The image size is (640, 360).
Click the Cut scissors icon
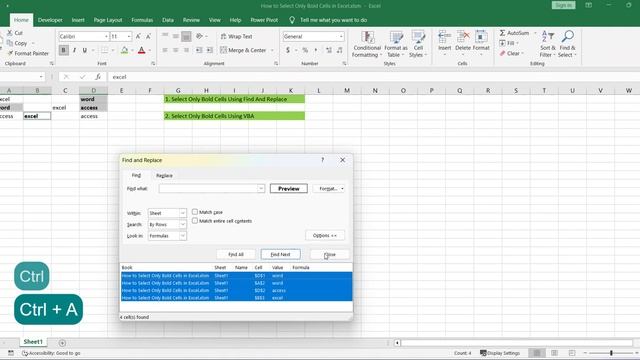(x=10, y=33)
